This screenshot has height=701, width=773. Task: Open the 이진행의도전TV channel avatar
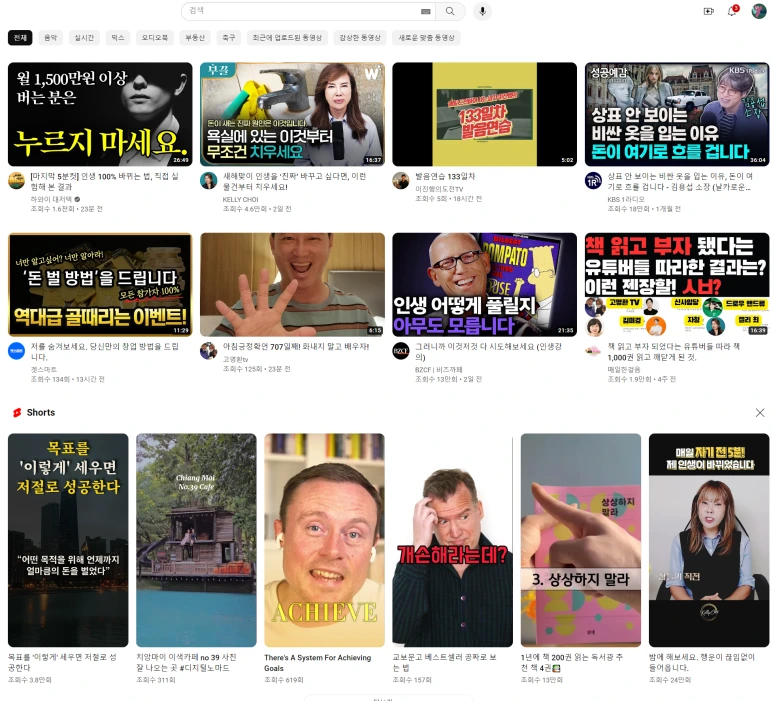[401, 180]
